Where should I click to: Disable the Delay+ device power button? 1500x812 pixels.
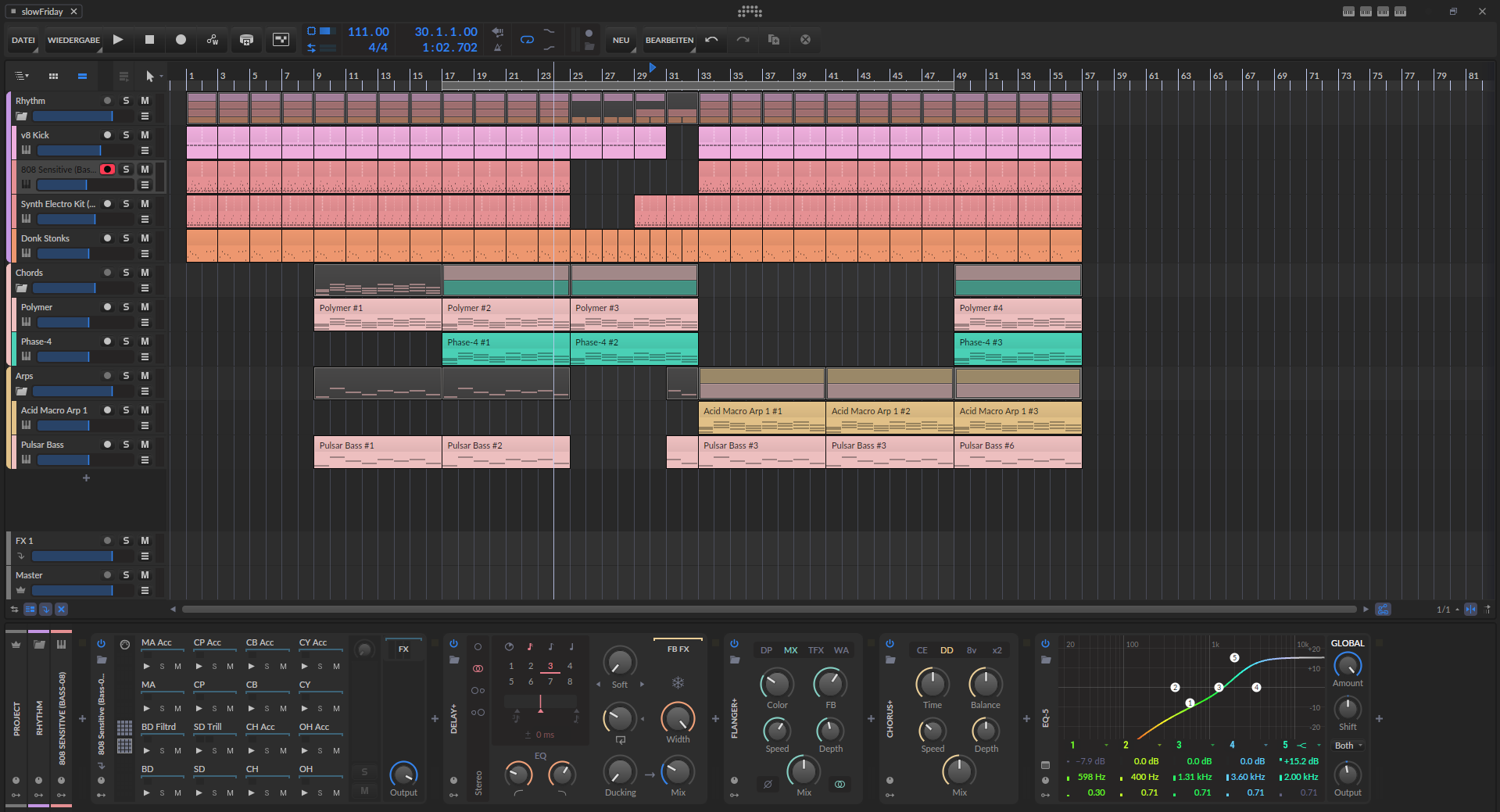click(x=453, y=644)
